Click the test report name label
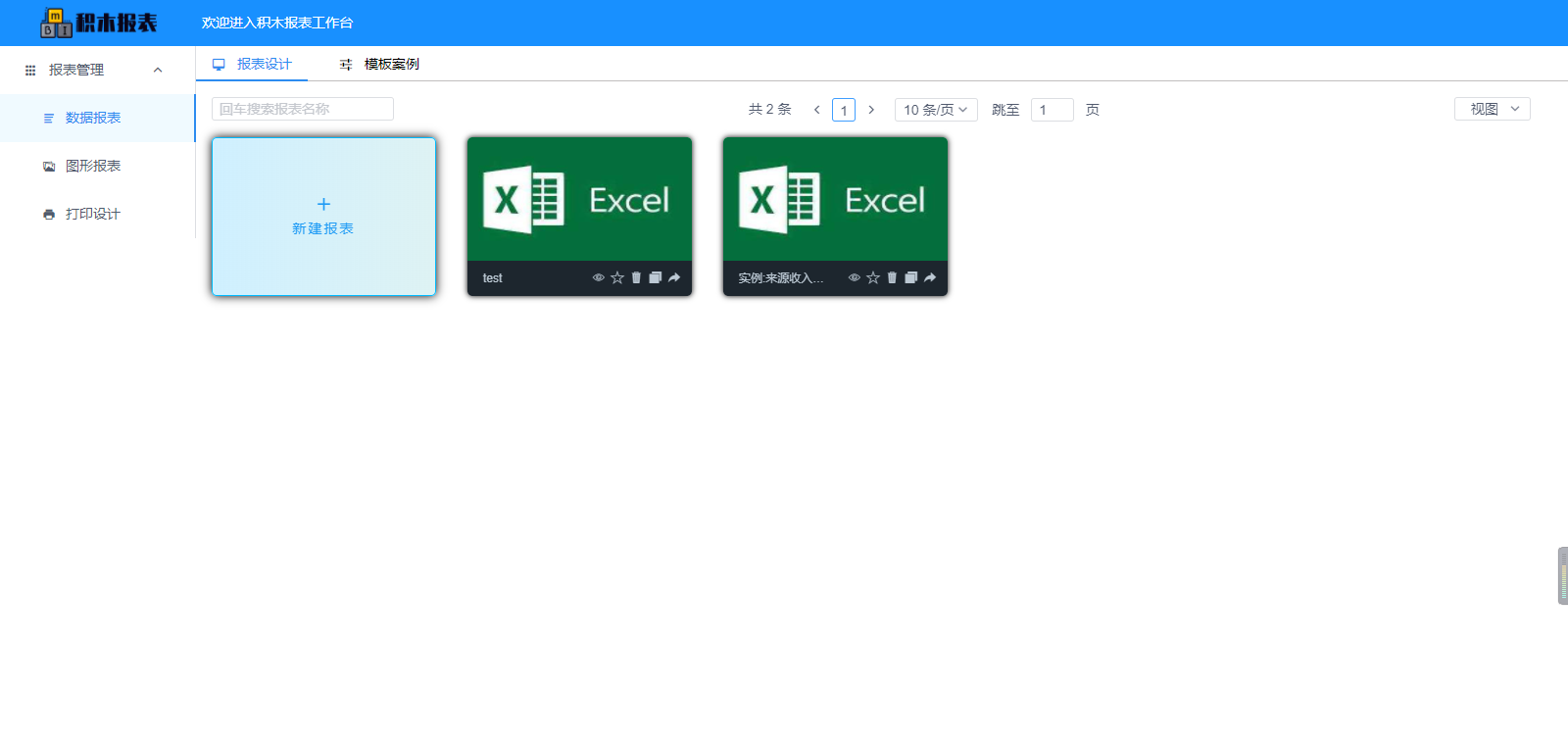 pyautogui.click(x=492, y=278)
